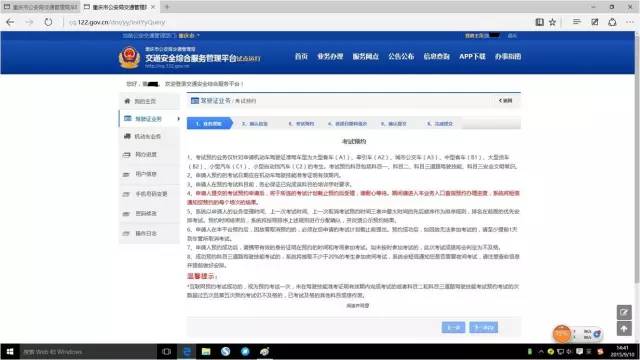Viewport: 640px width, 360px height.
Task: Expand the driver license business submenu arrow
Action: [178, 119]
